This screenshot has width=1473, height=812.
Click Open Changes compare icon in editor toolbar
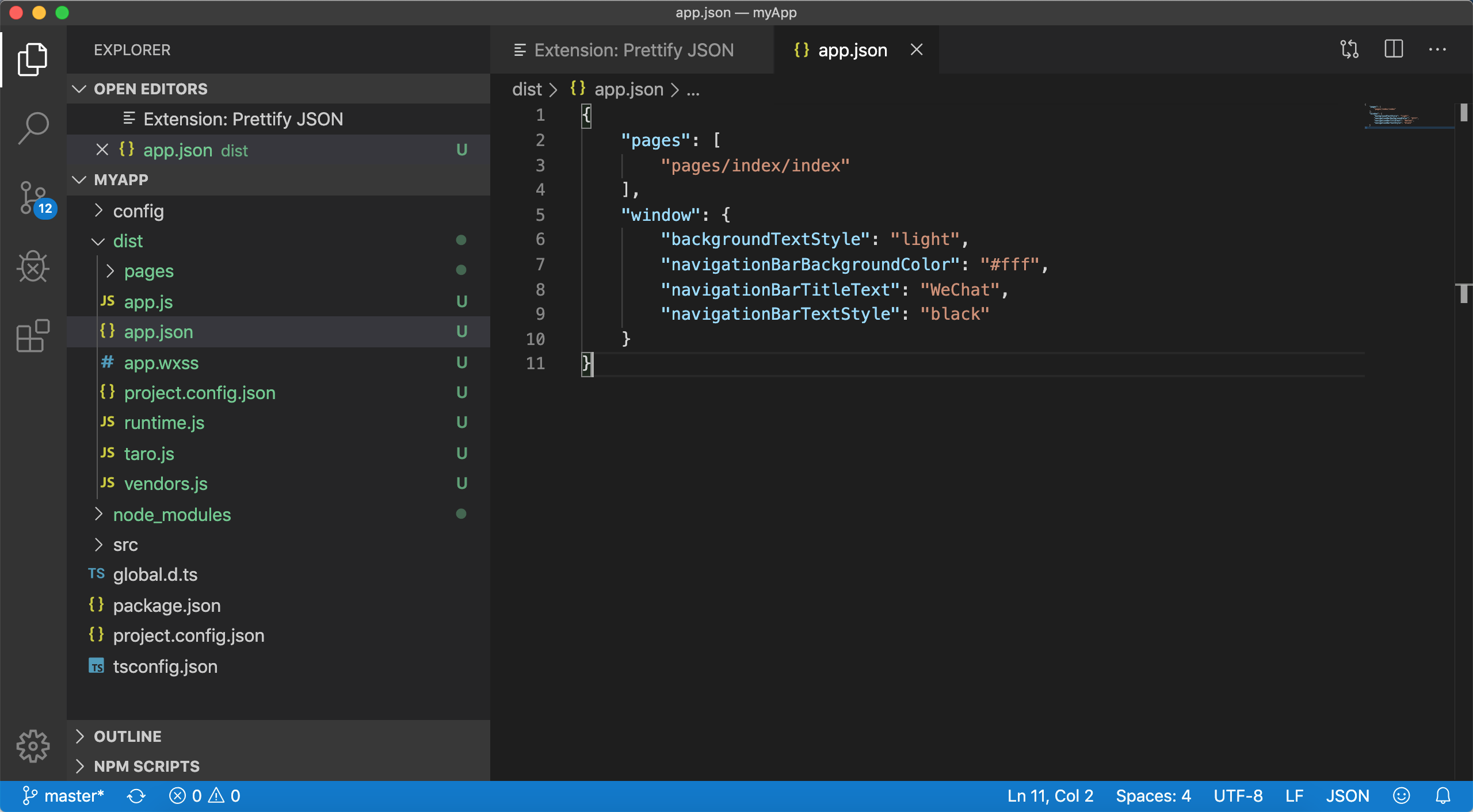pos(1349,49)
